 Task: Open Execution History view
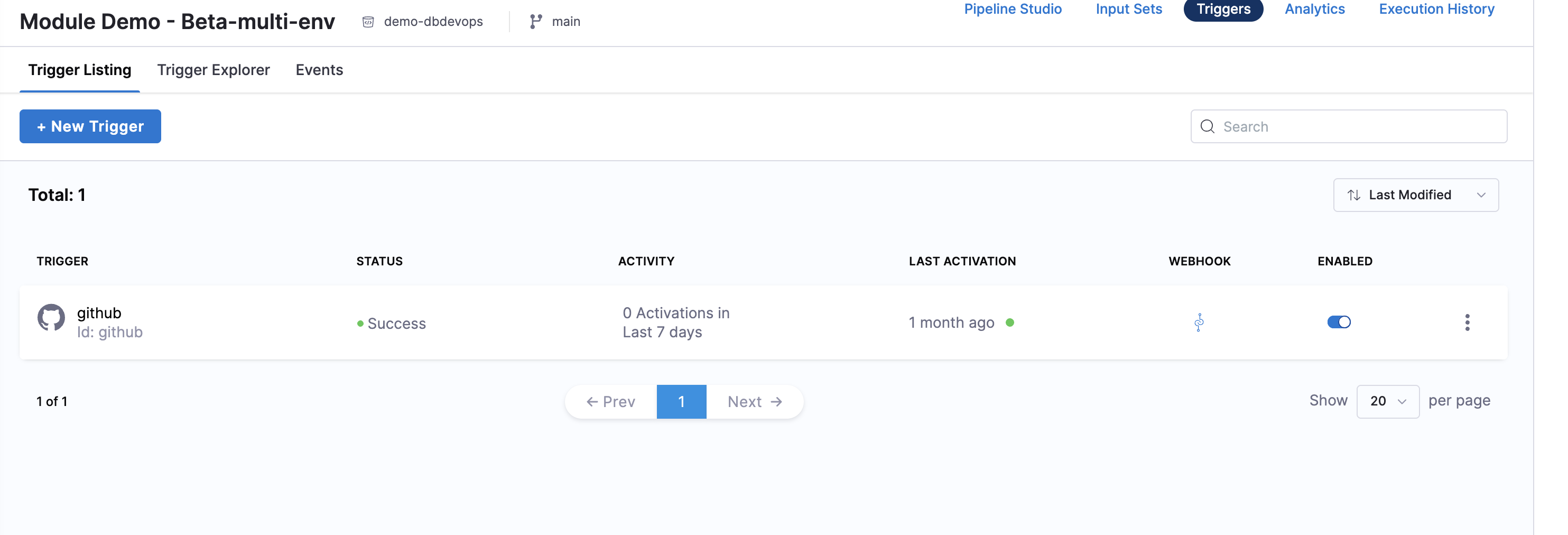[1436, 9]
